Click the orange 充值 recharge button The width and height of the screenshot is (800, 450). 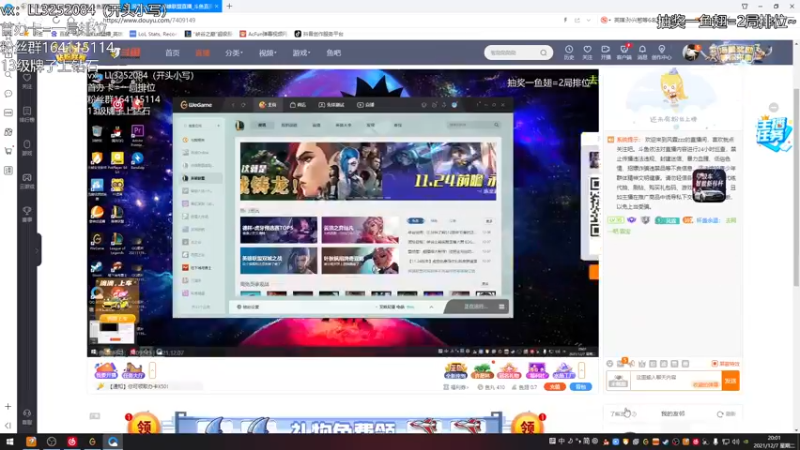pos(555,387)
